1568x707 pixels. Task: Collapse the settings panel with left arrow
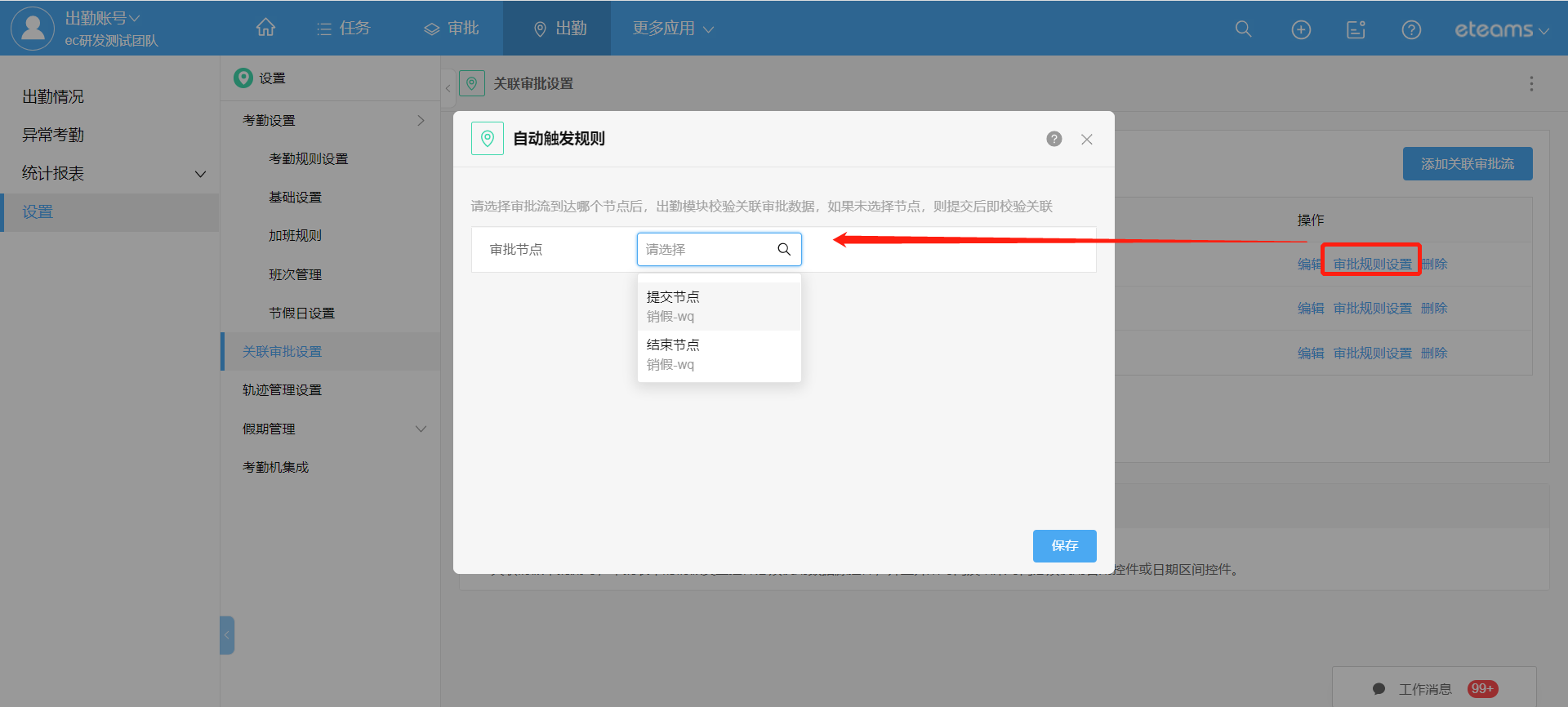pyautogui.click(x=448, y=88)
